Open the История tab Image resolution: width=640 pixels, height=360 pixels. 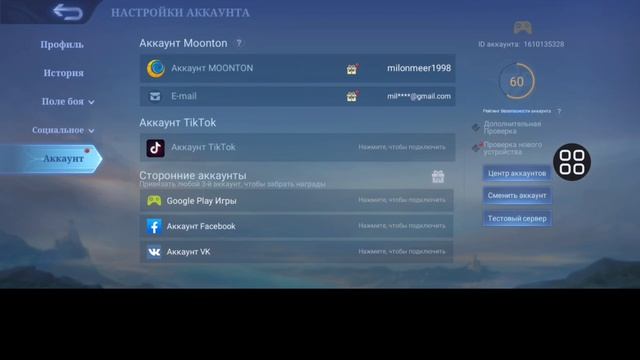(x=64, y=73)
